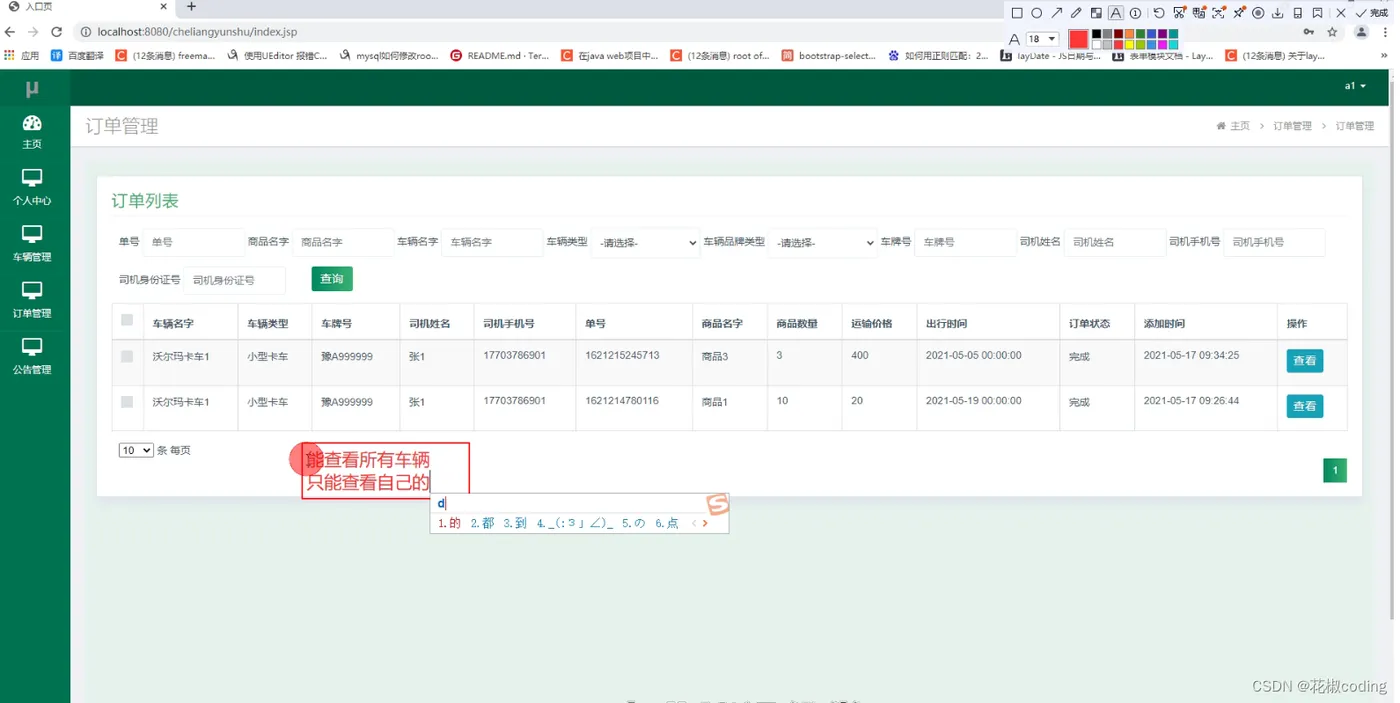Check the row for order 1621215245713
Image resolution: width=1400 pixels, height=703 pixels.
pyautogui.click(x=127, y=356)
